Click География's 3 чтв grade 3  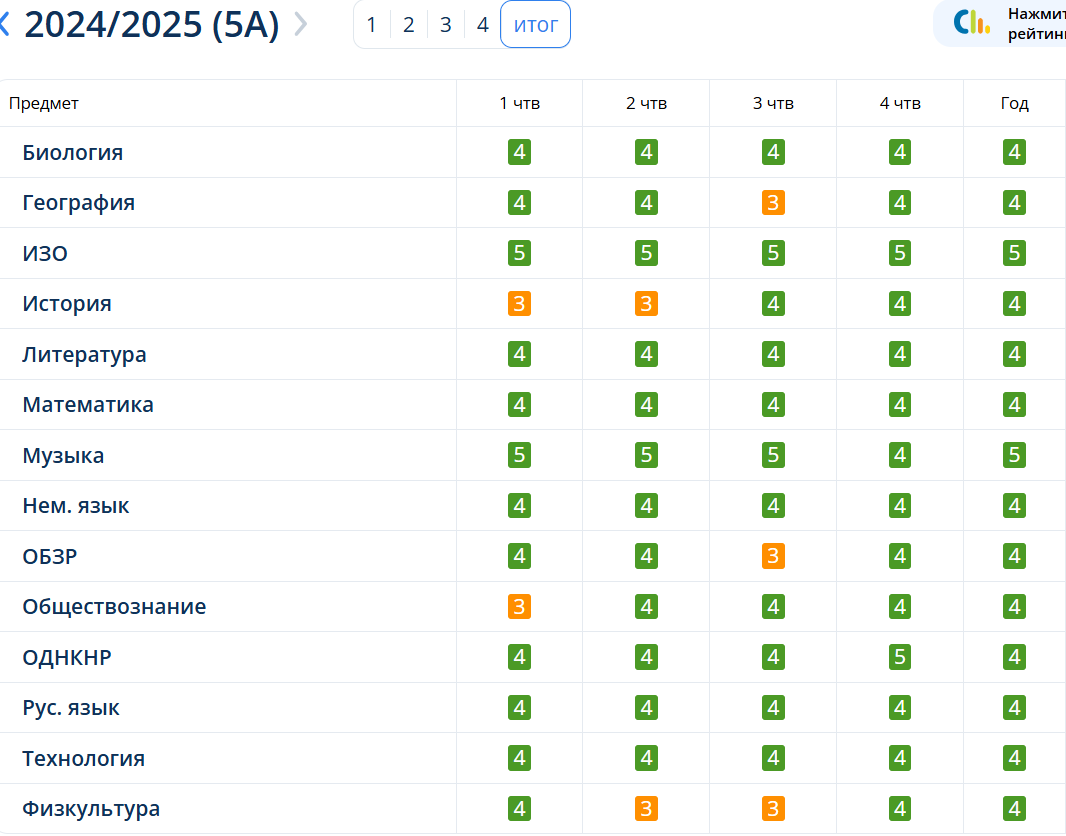(x=773, y=203)
